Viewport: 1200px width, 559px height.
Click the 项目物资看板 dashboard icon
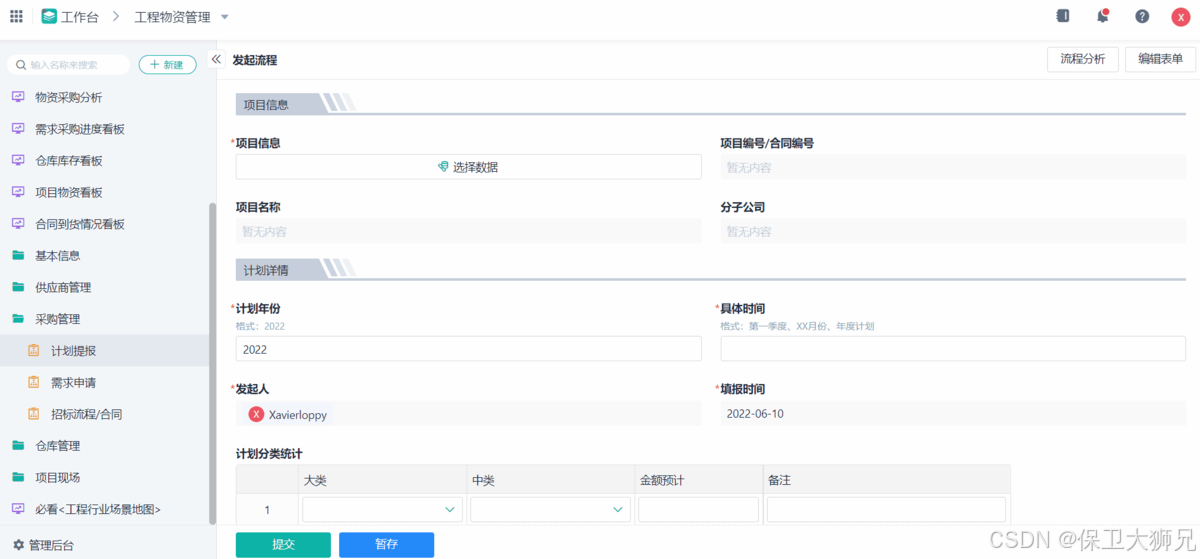17,192
